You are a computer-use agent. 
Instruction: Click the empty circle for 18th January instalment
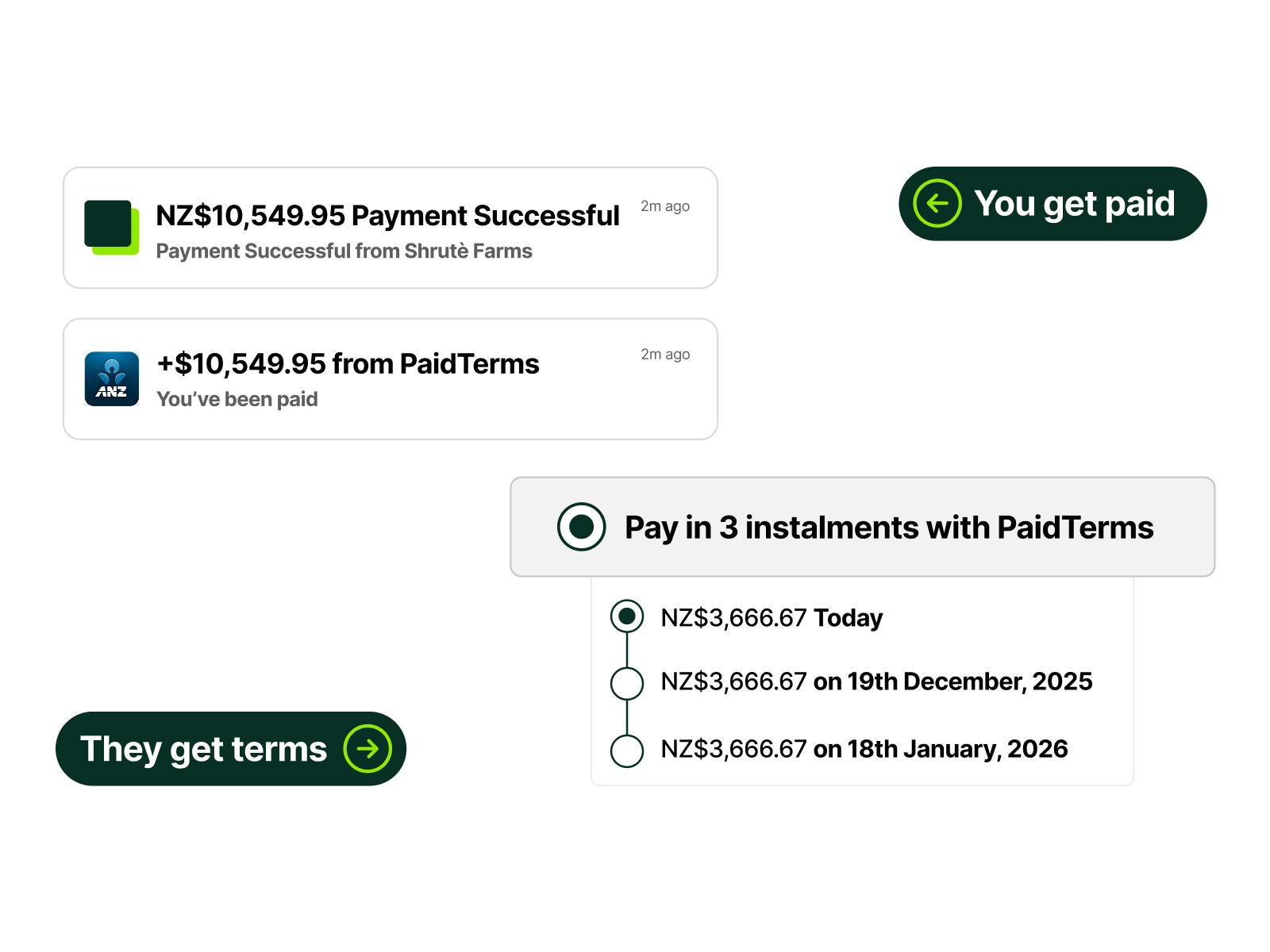(x=628, y=750)
